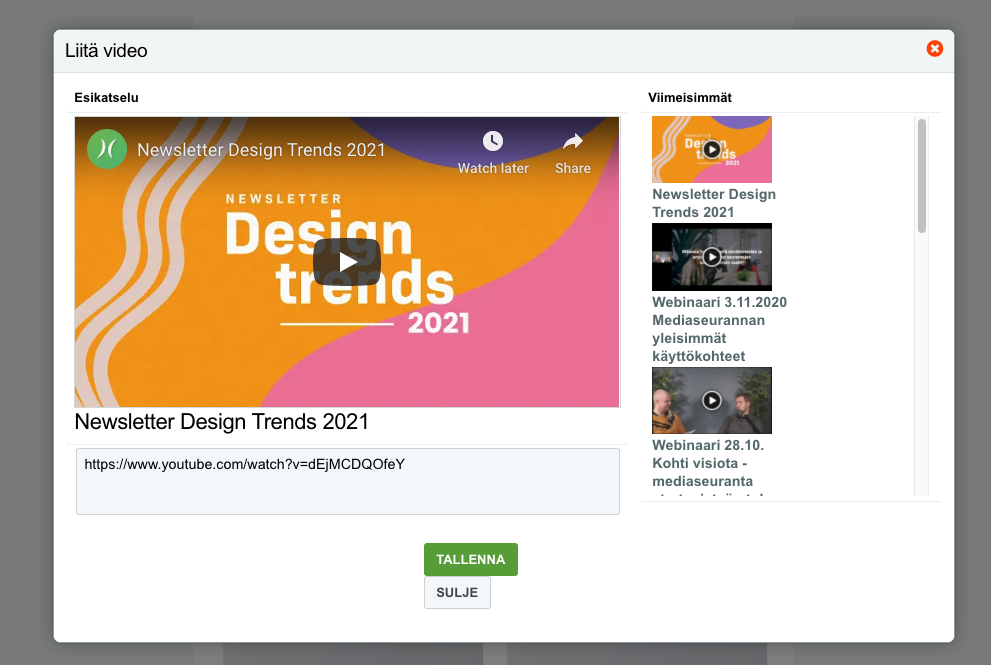991x665 pixels.
Task: Click the Share arrow icon on video
Action: [573, 142]
